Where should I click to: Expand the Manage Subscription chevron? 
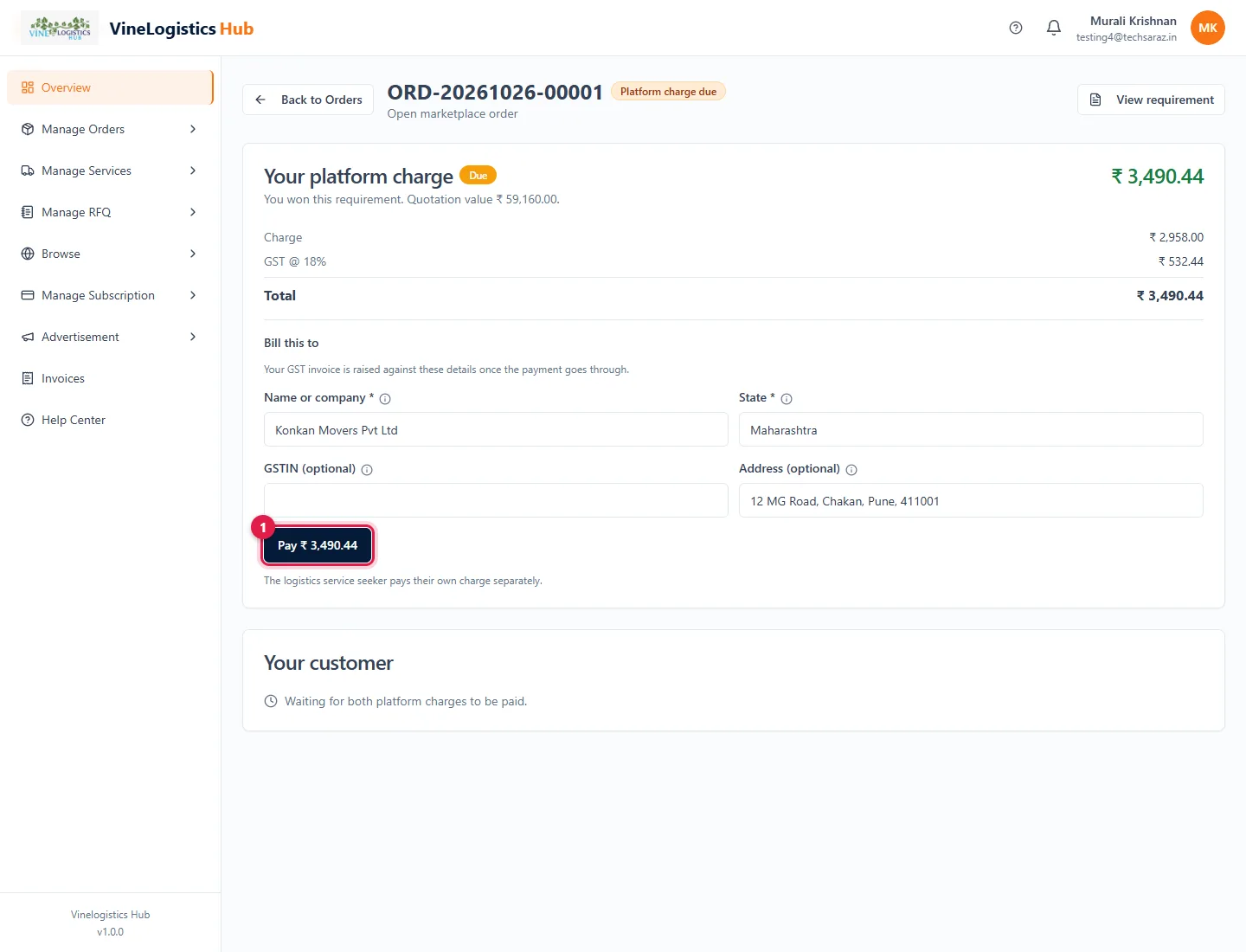pyautogui.click(x=193, y=295)
